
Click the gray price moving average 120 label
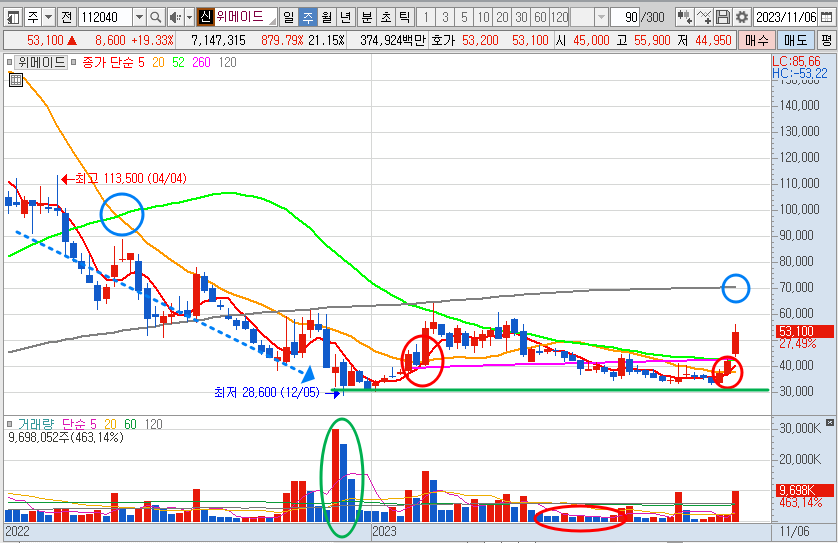228,63
